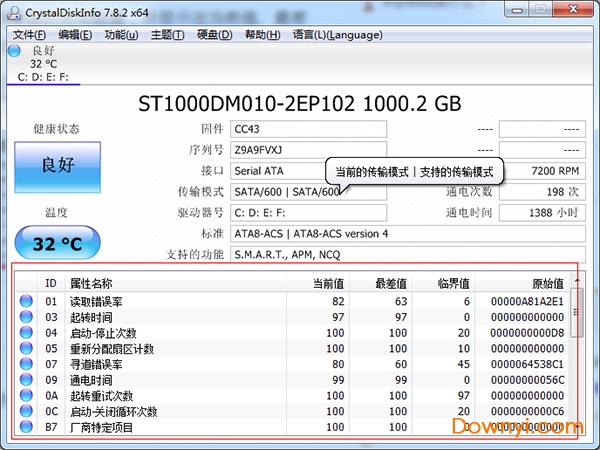Screen dimensions: 600x450
Task: Open the 文件(F) menu
Action: point(30,35)
